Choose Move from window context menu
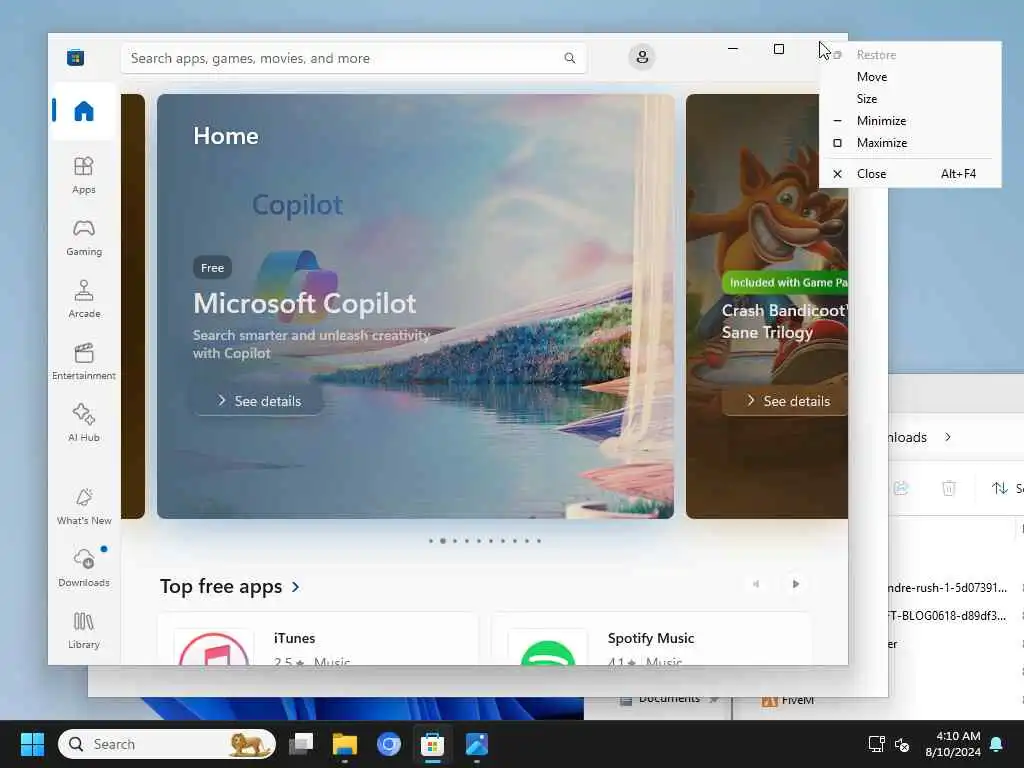Screen dimensions: 1024x768 coord(910,77)
